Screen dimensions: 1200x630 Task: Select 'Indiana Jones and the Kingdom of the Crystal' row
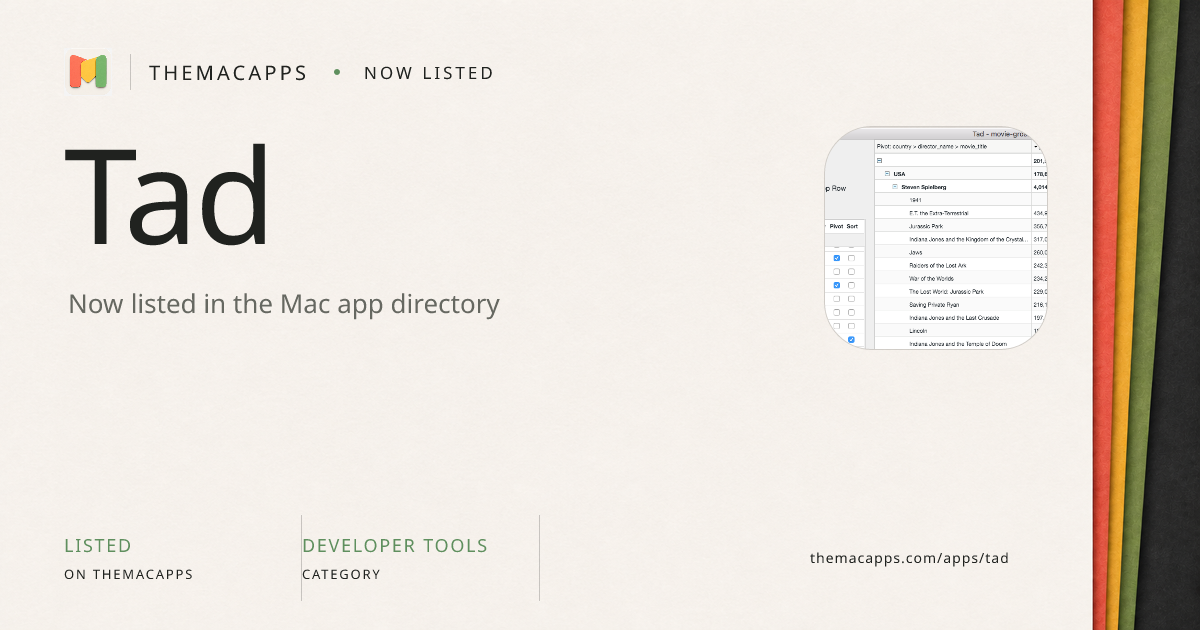(x=967, y=239)
